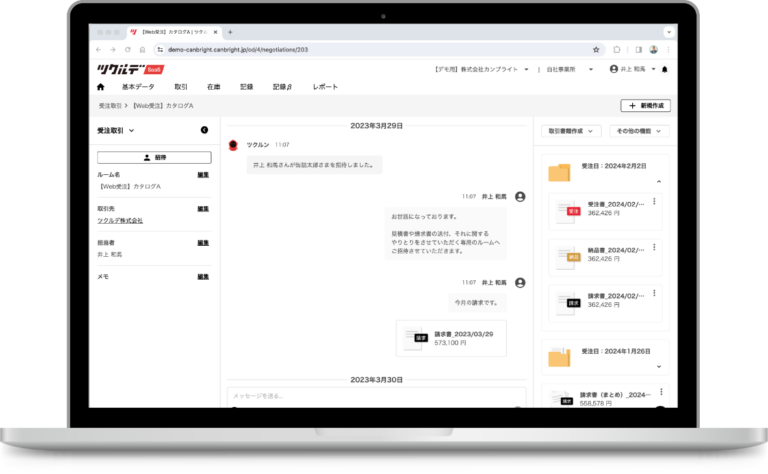Open the 基本データ menu
This screenshot has width=768, height=474.
[140, 87]
